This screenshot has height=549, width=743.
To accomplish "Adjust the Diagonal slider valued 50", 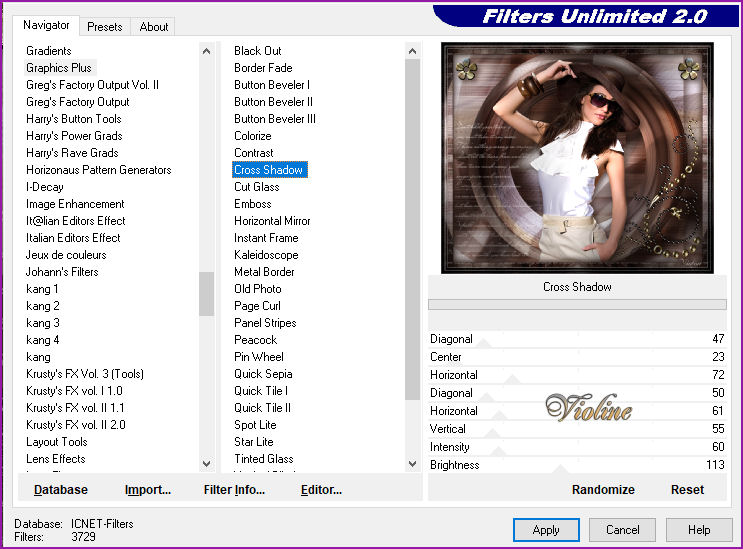I will [577, 393].
